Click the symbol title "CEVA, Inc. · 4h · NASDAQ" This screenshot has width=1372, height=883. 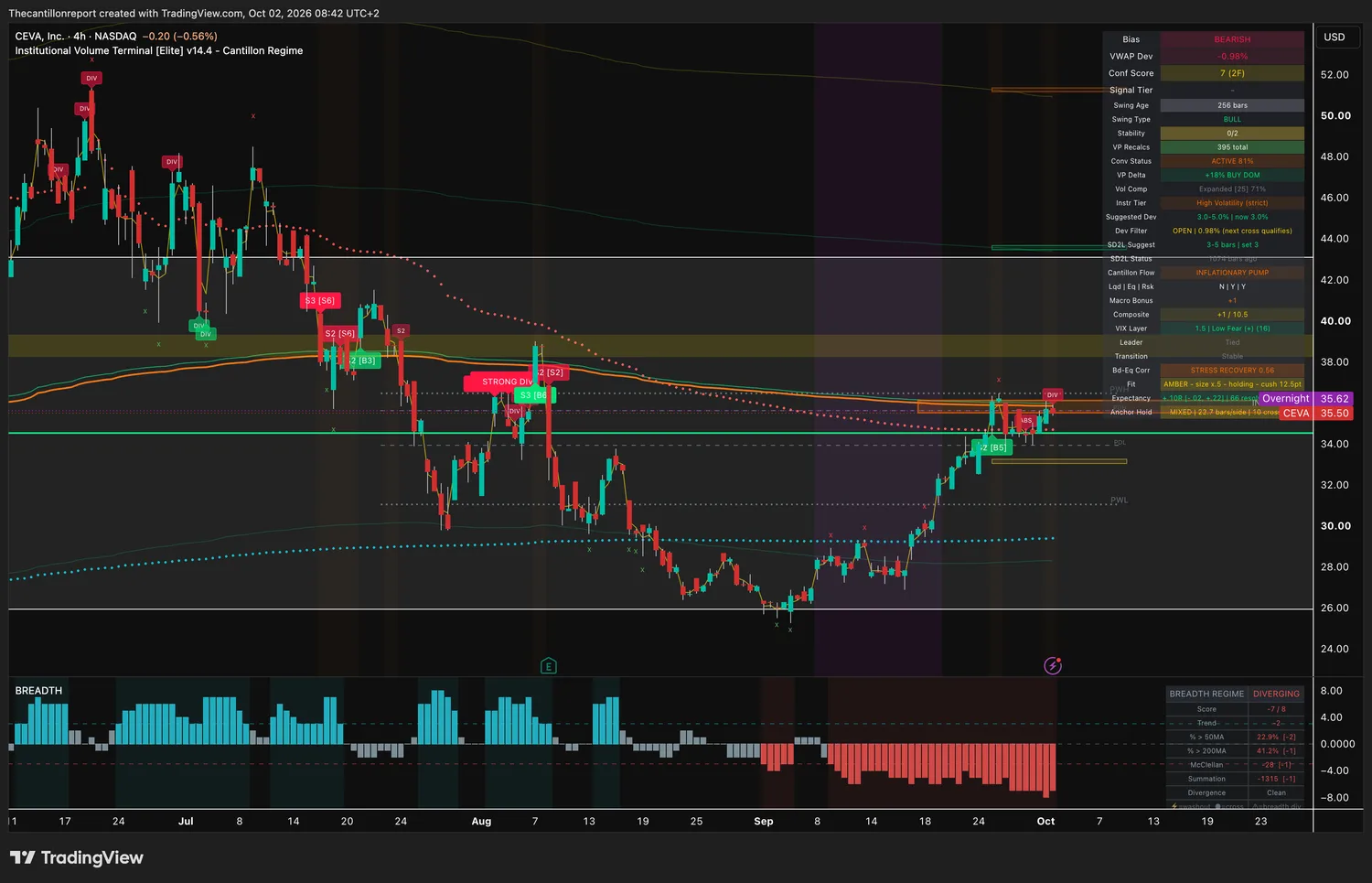coord(76,37)
